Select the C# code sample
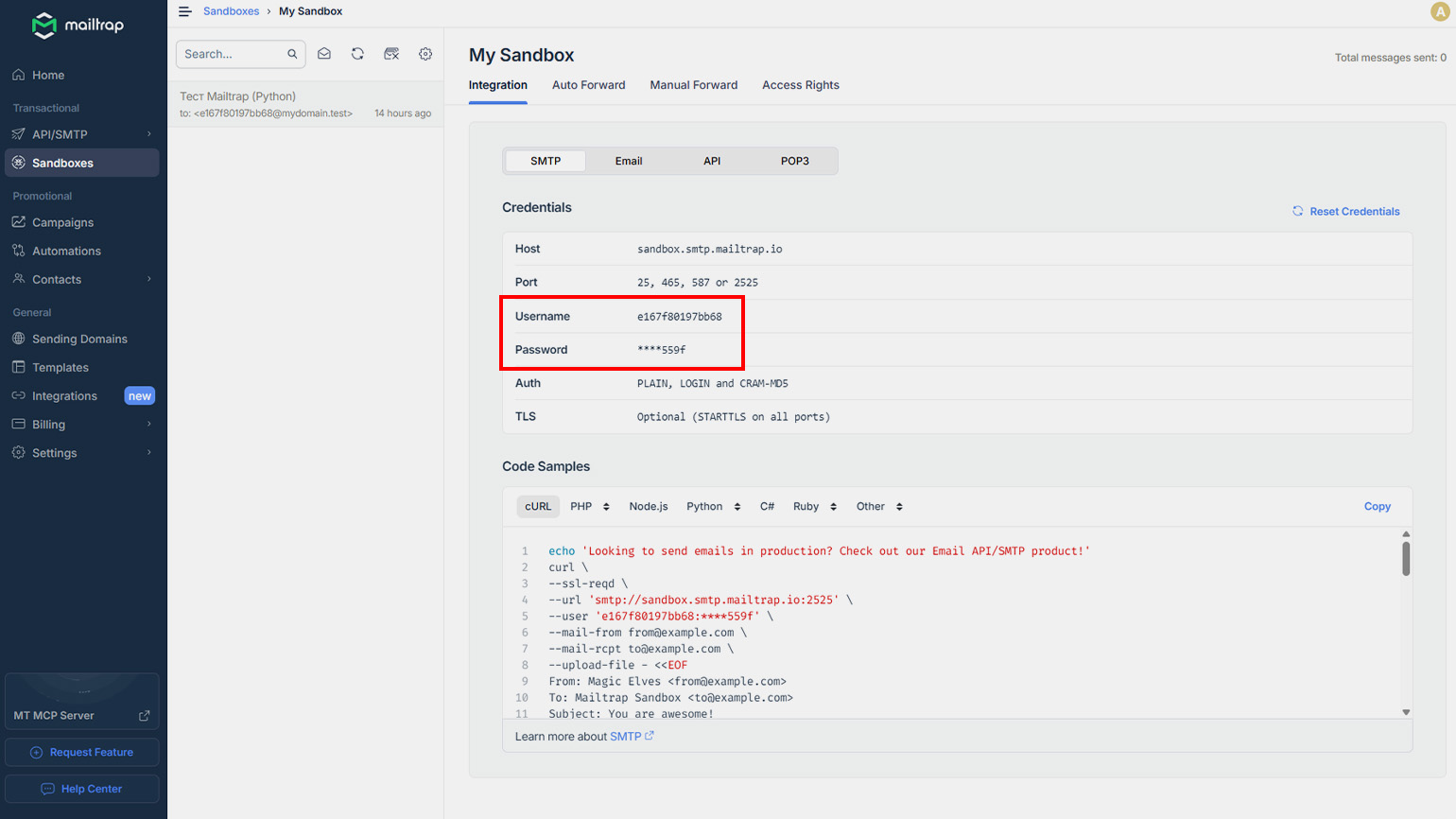Viewport: 1456px width, 819px height. (768, 507)
